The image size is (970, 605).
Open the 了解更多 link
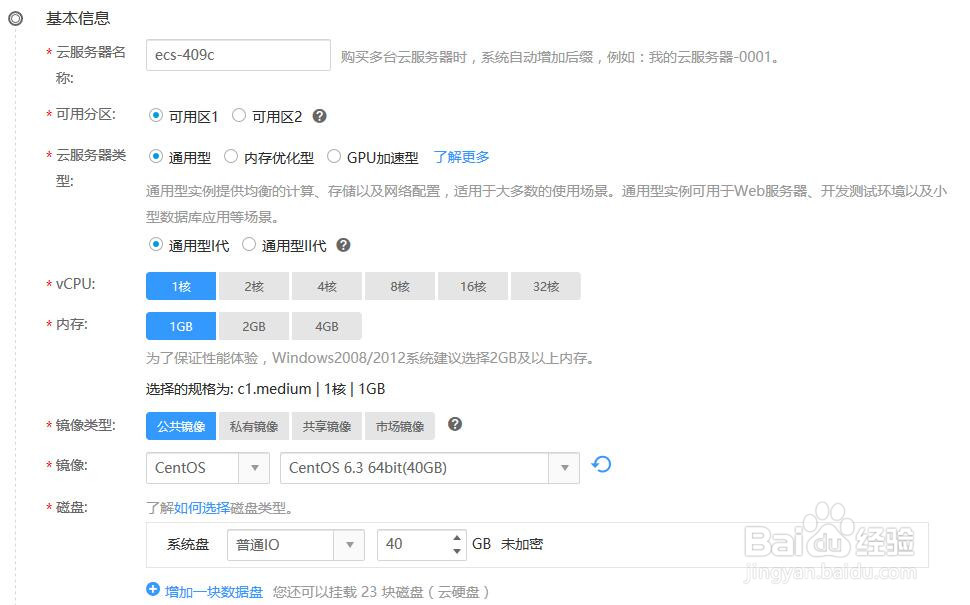click(x=461, y=157)
